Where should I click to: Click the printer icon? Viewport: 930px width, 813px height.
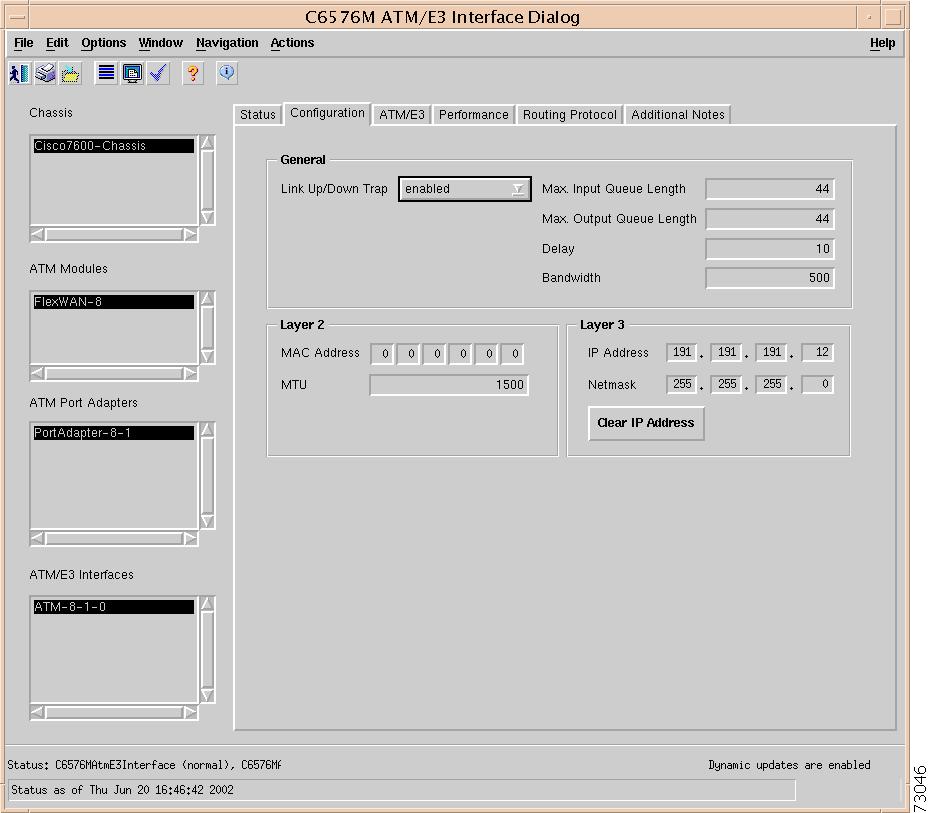pos(45,74)
